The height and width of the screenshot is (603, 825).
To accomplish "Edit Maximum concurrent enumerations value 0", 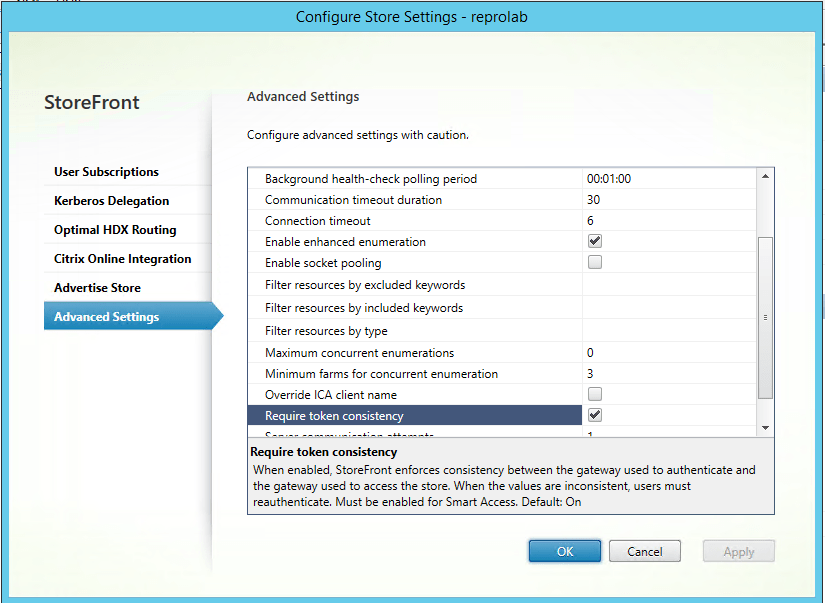I will 669,353.
